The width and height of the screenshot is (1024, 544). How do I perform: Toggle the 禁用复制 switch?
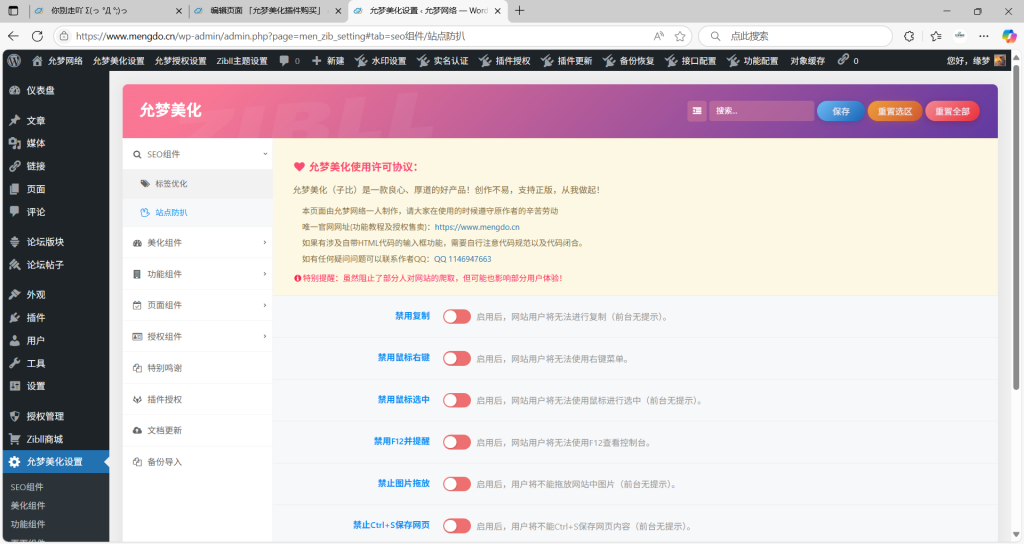pos(456,317)
